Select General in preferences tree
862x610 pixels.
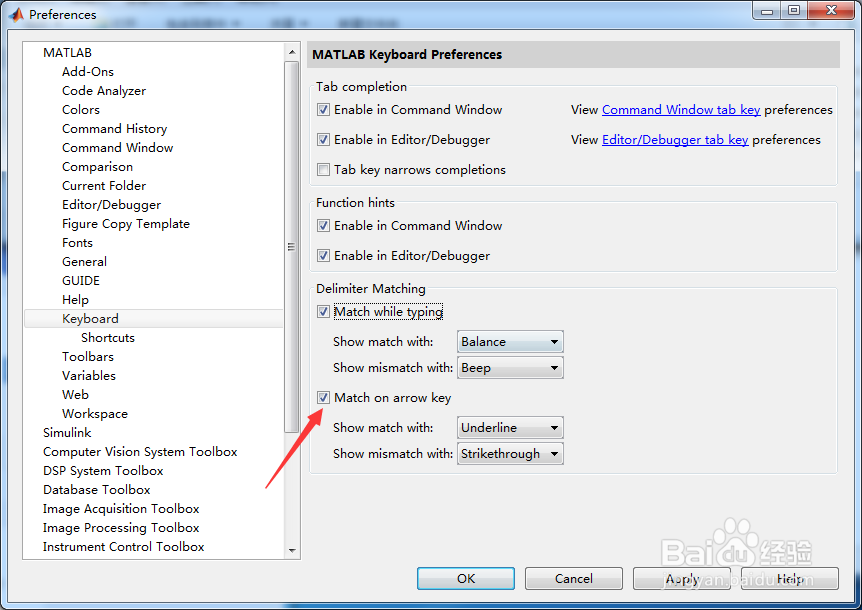pyautogui.click(x=84, y=262)
